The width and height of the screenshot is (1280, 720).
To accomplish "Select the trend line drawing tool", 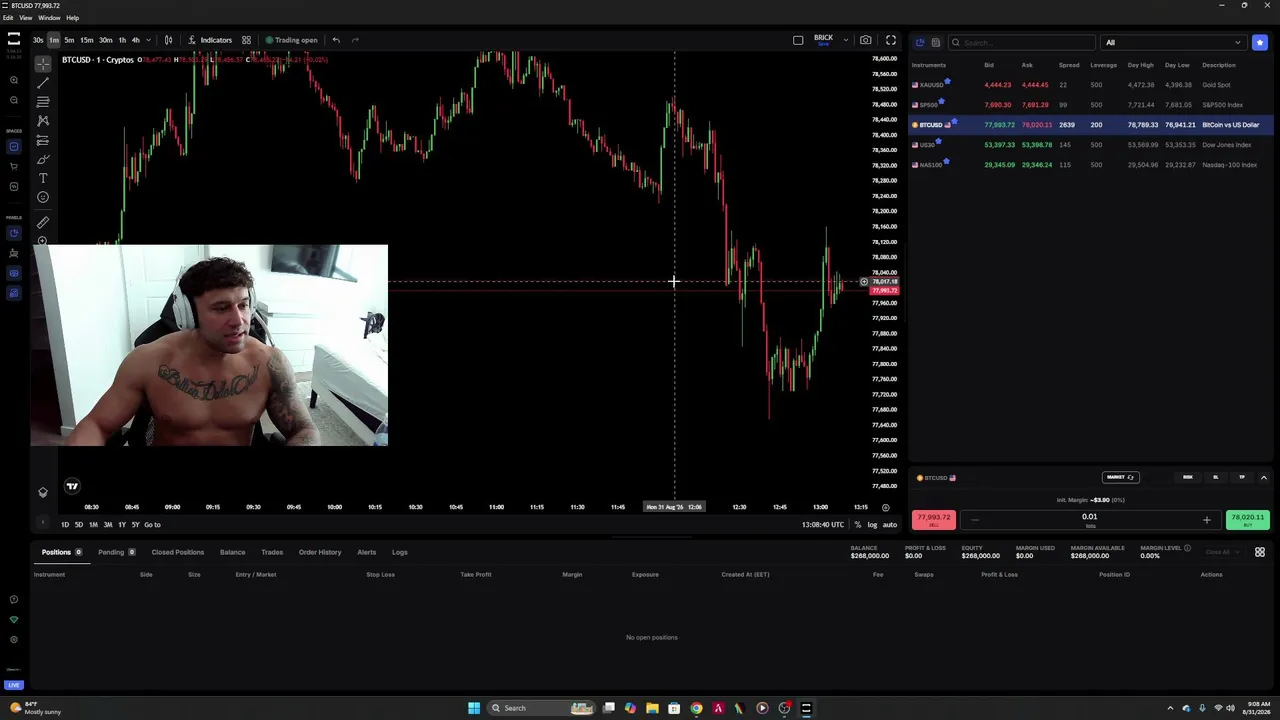I will point(43,82).
